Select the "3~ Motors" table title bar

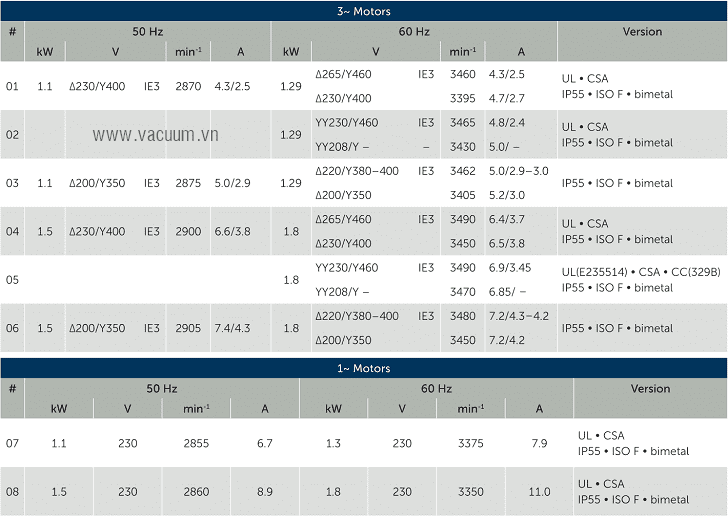point(363,11)
